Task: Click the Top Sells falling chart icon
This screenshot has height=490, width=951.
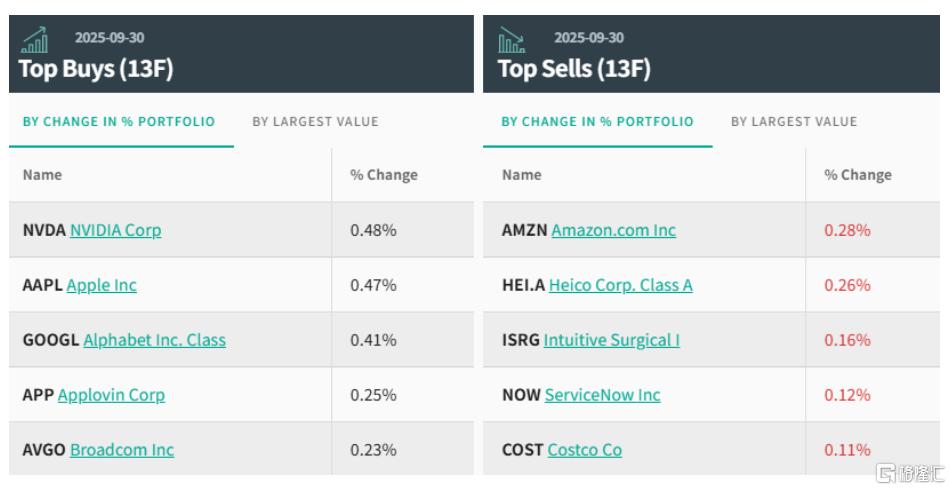Action: pyautogui.click(x=511, y=40)
